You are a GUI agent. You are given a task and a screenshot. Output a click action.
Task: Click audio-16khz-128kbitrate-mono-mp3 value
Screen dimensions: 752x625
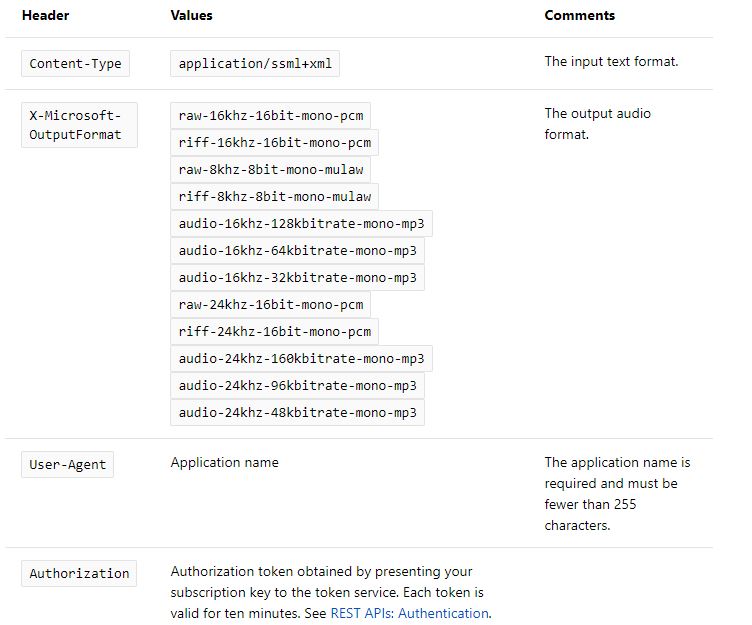coord(301,223)
